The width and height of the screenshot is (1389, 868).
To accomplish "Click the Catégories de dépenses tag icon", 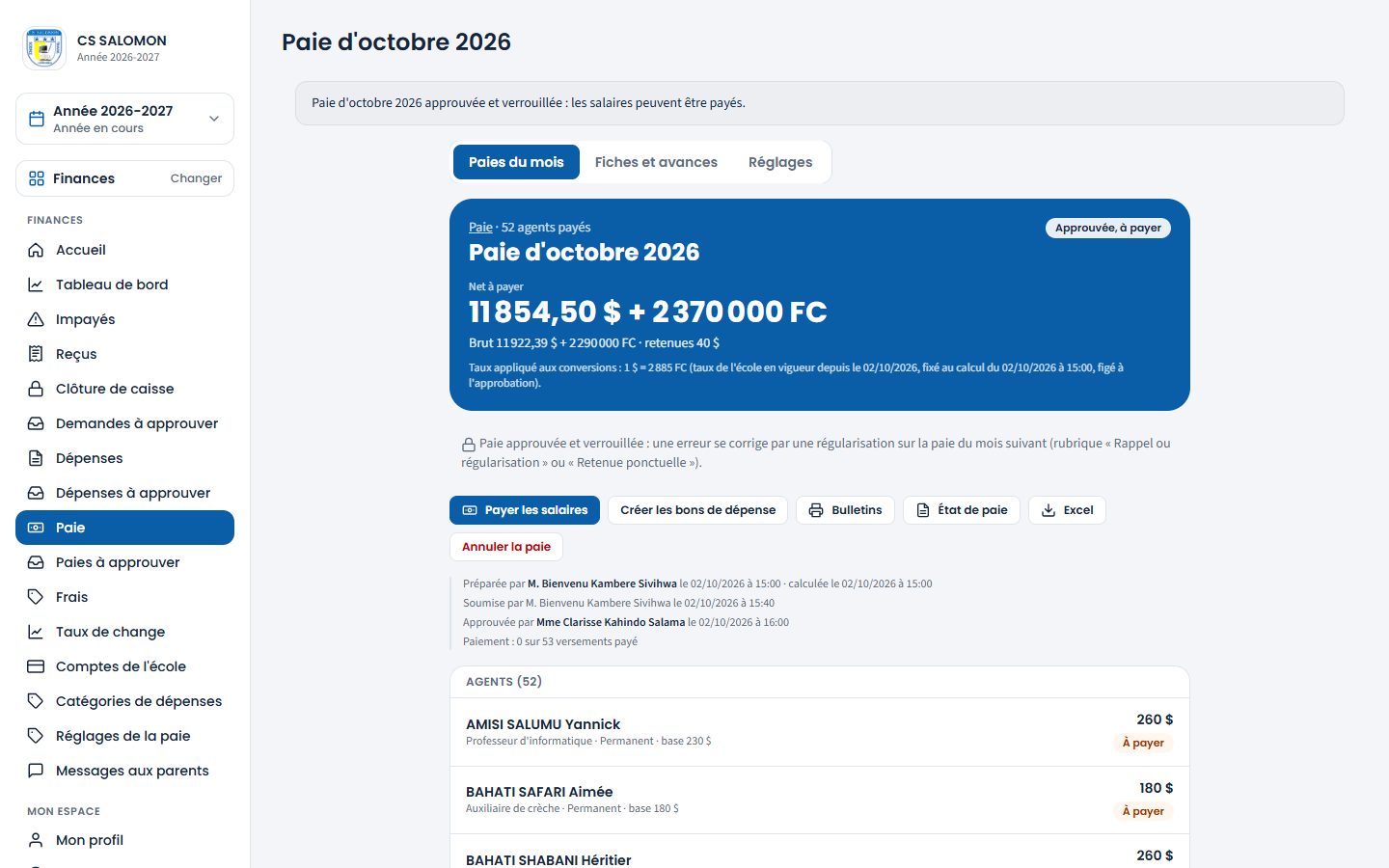I will [x=36, y=701].
